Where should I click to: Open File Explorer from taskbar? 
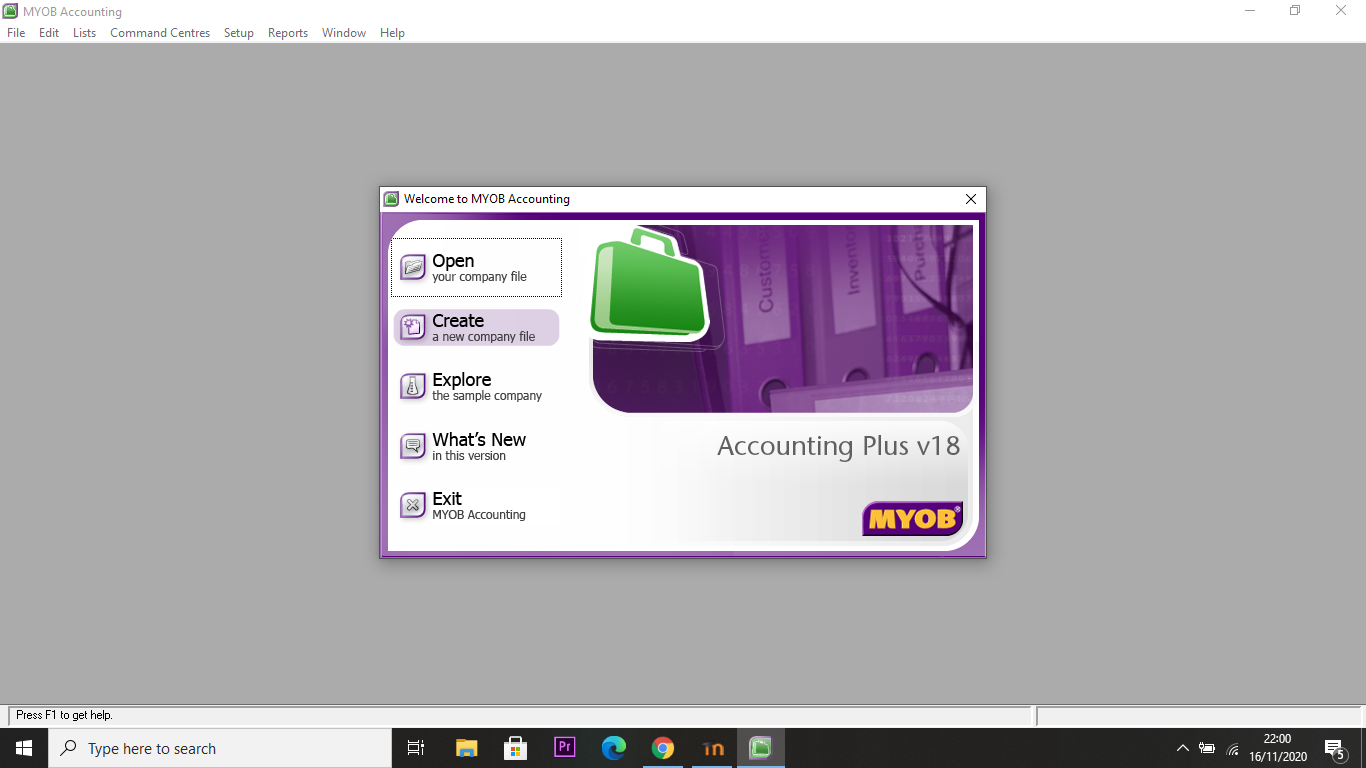point(466,748)
